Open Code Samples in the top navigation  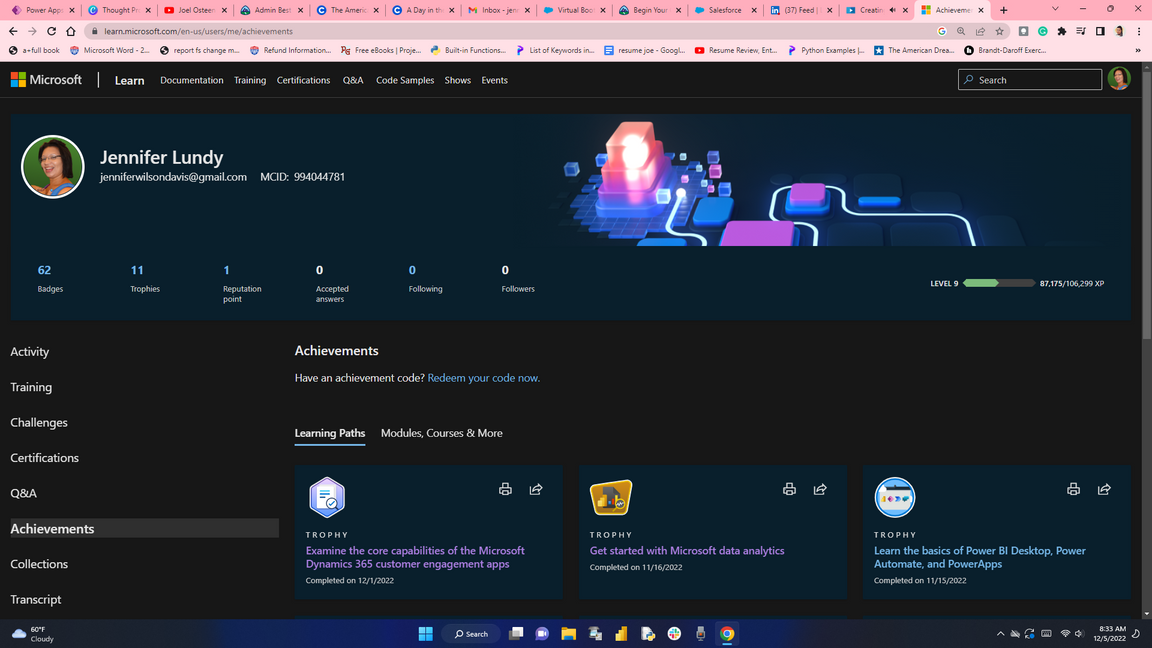click(405, 80)
